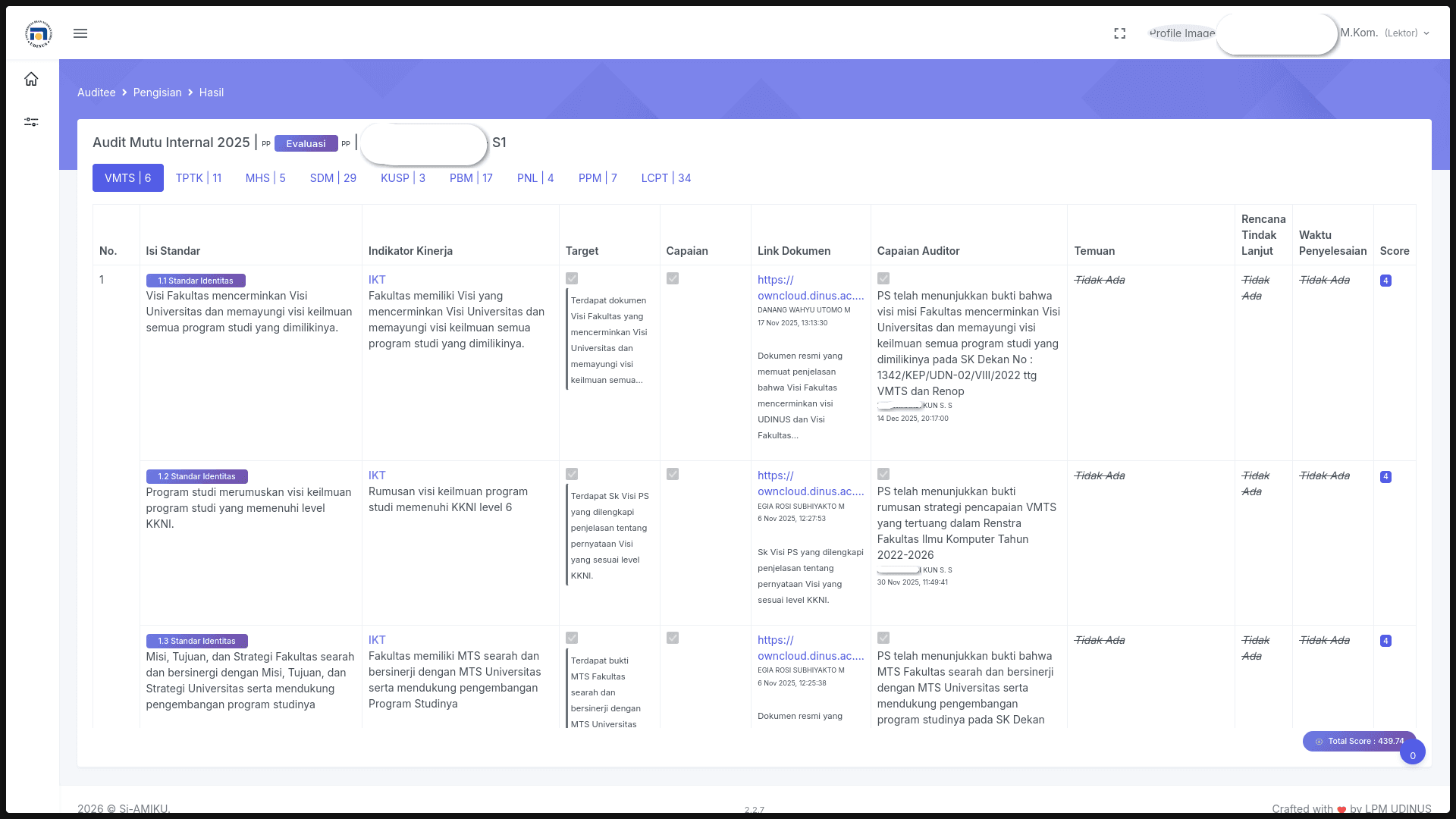Go to Pengisian breadcrumb
The width and height of the screenshot is (1456, 819).
tap(157, 93)
